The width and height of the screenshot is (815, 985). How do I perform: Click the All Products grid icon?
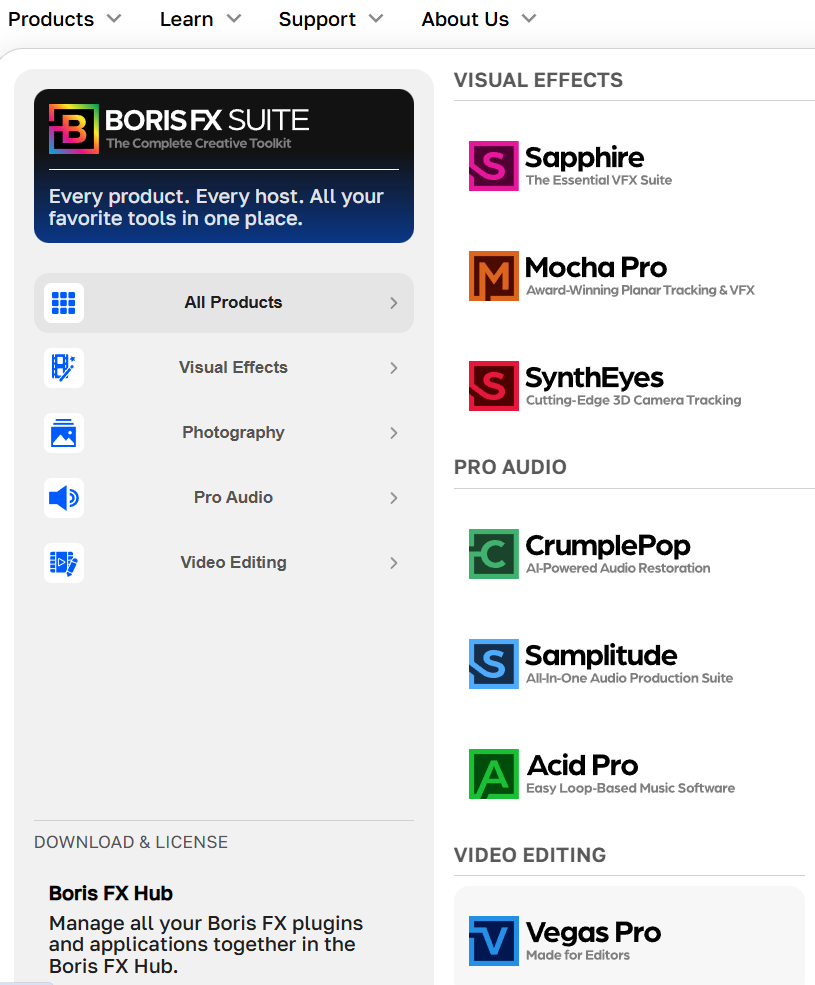pyautogui.click(x=63, y=303)
